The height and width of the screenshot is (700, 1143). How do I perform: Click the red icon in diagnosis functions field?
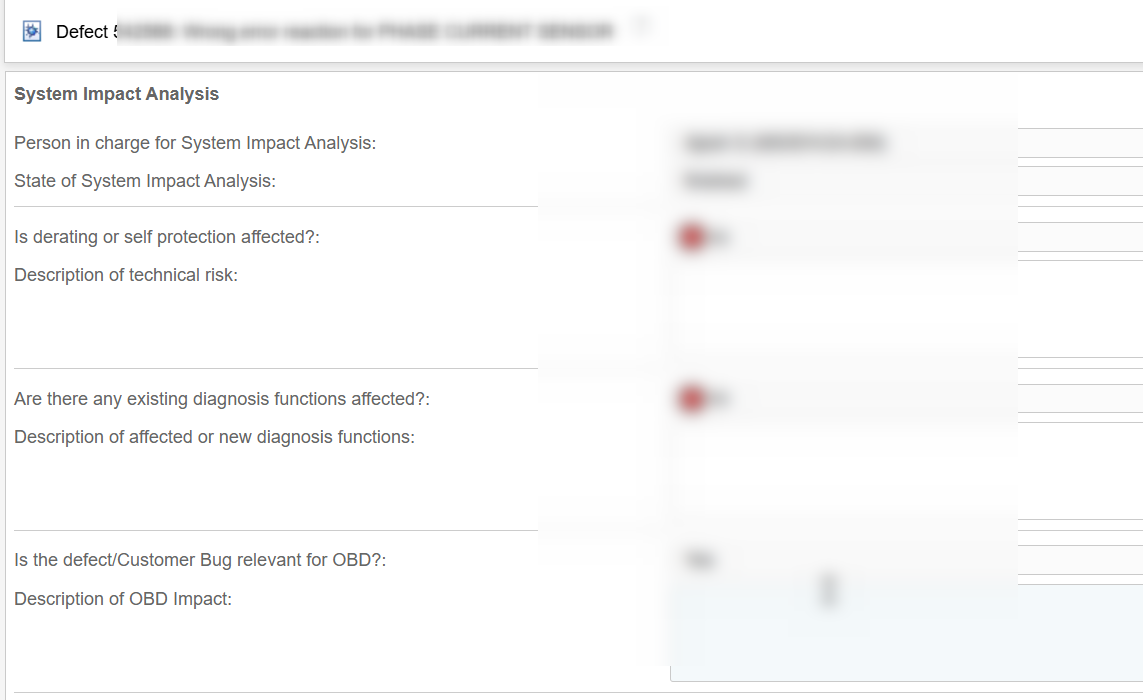(691, 399)
